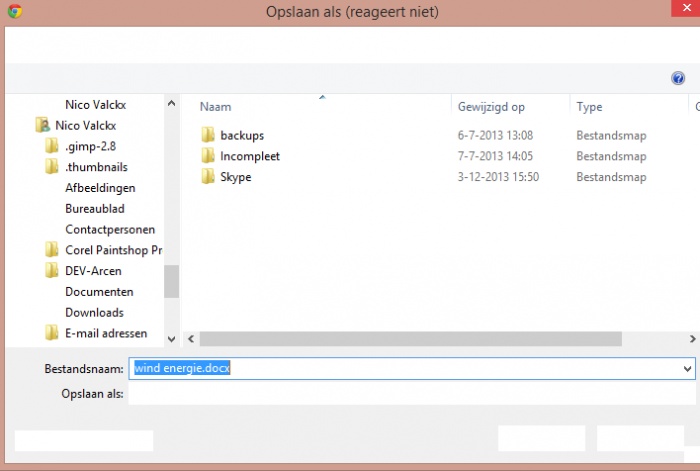Click the E-mail adressen folder icon
The image size is (700, 471).
[x=52, y=333]
